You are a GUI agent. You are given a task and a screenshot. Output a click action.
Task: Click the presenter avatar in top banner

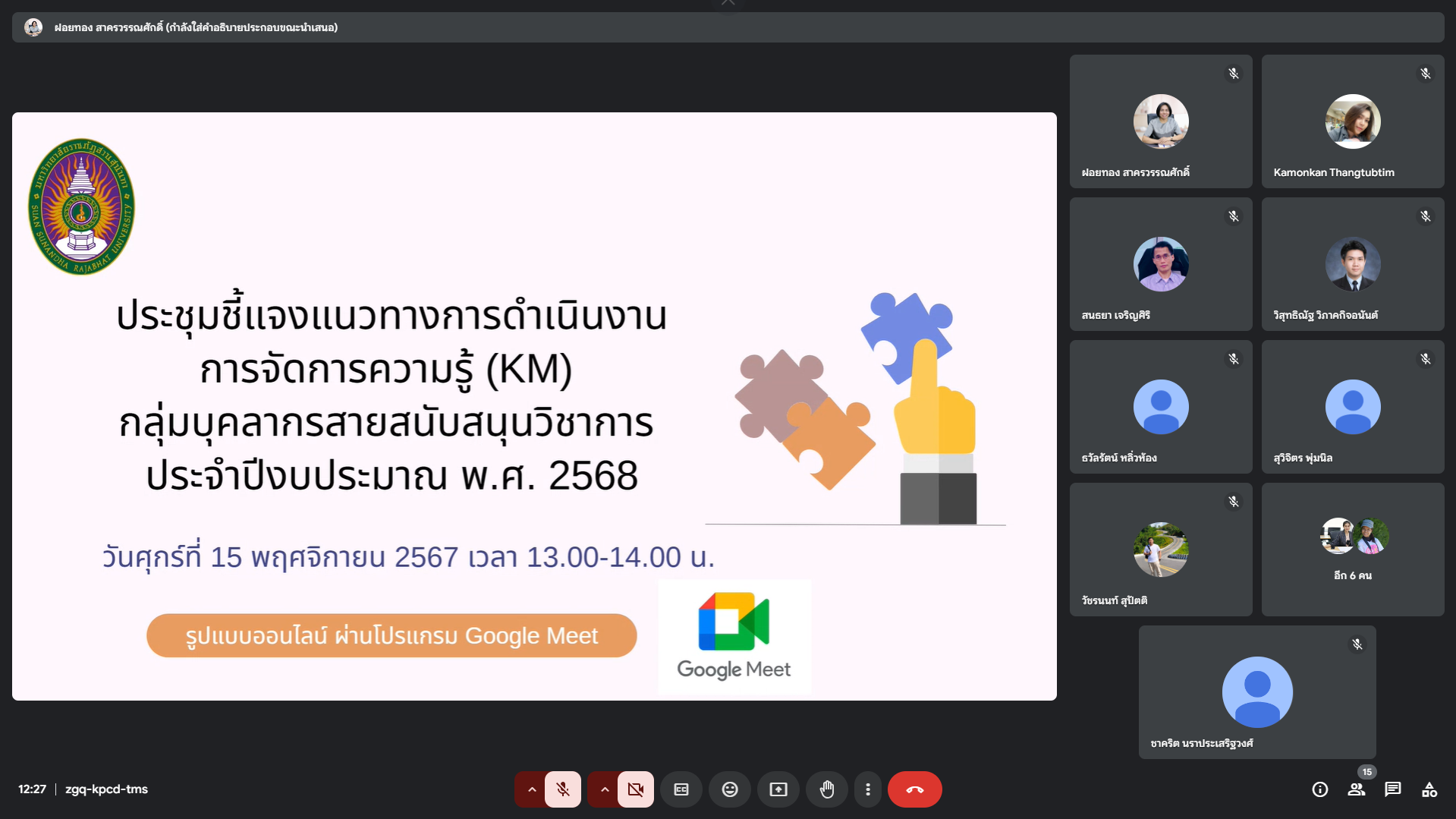(33, 27)
